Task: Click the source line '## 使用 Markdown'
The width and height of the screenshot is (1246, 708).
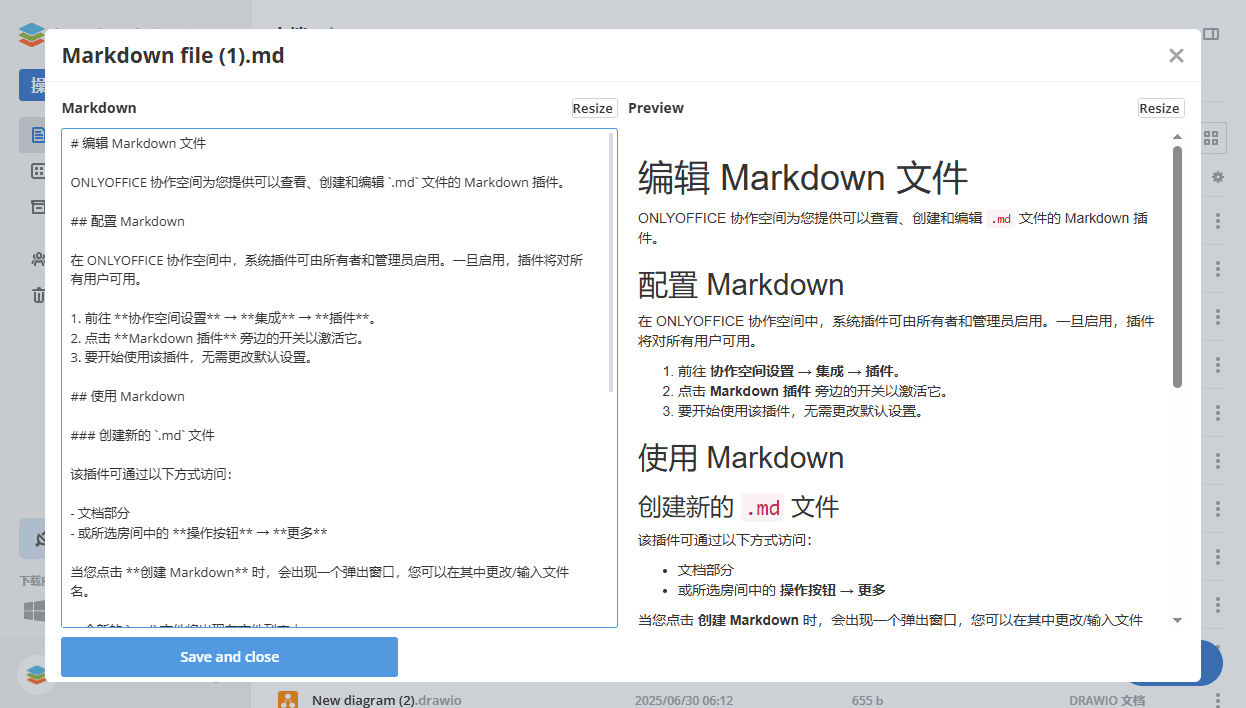Action: [128, 396]
